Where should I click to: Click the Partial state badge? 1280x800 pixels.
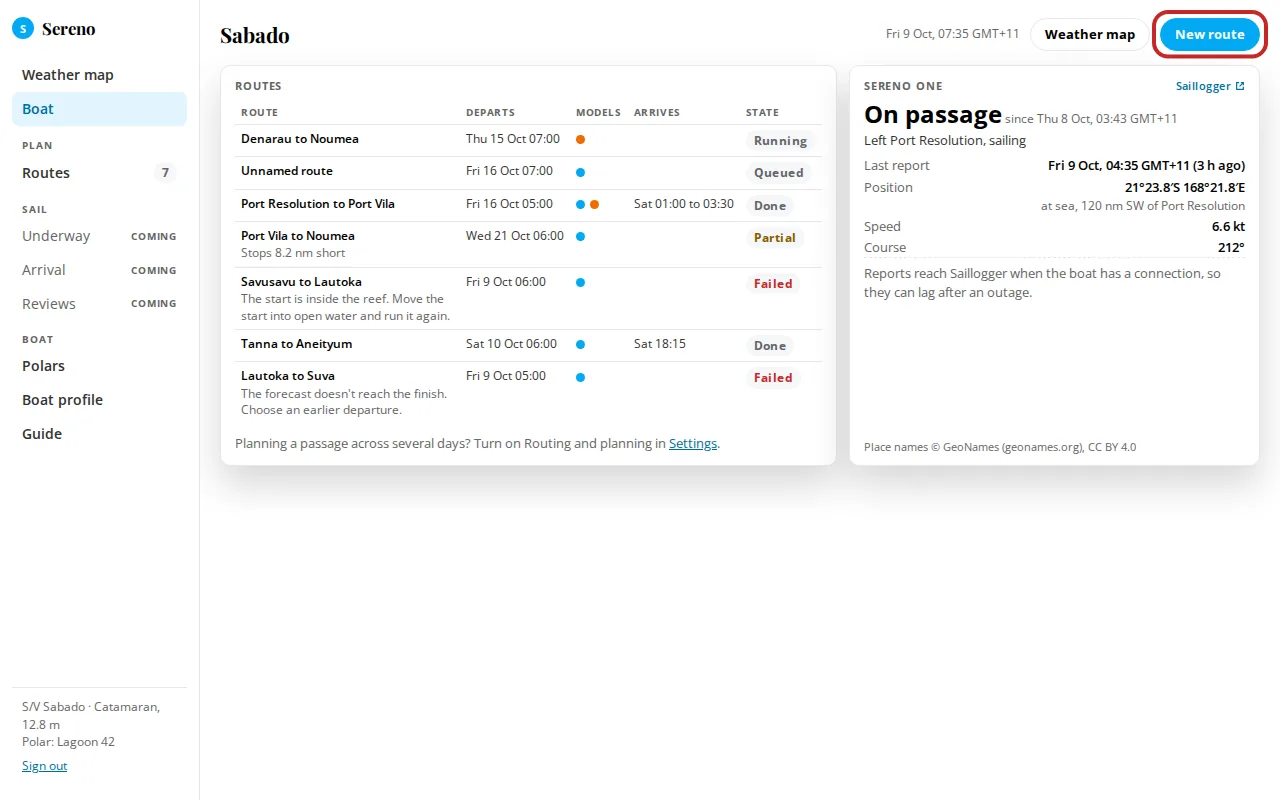point(775,238)
